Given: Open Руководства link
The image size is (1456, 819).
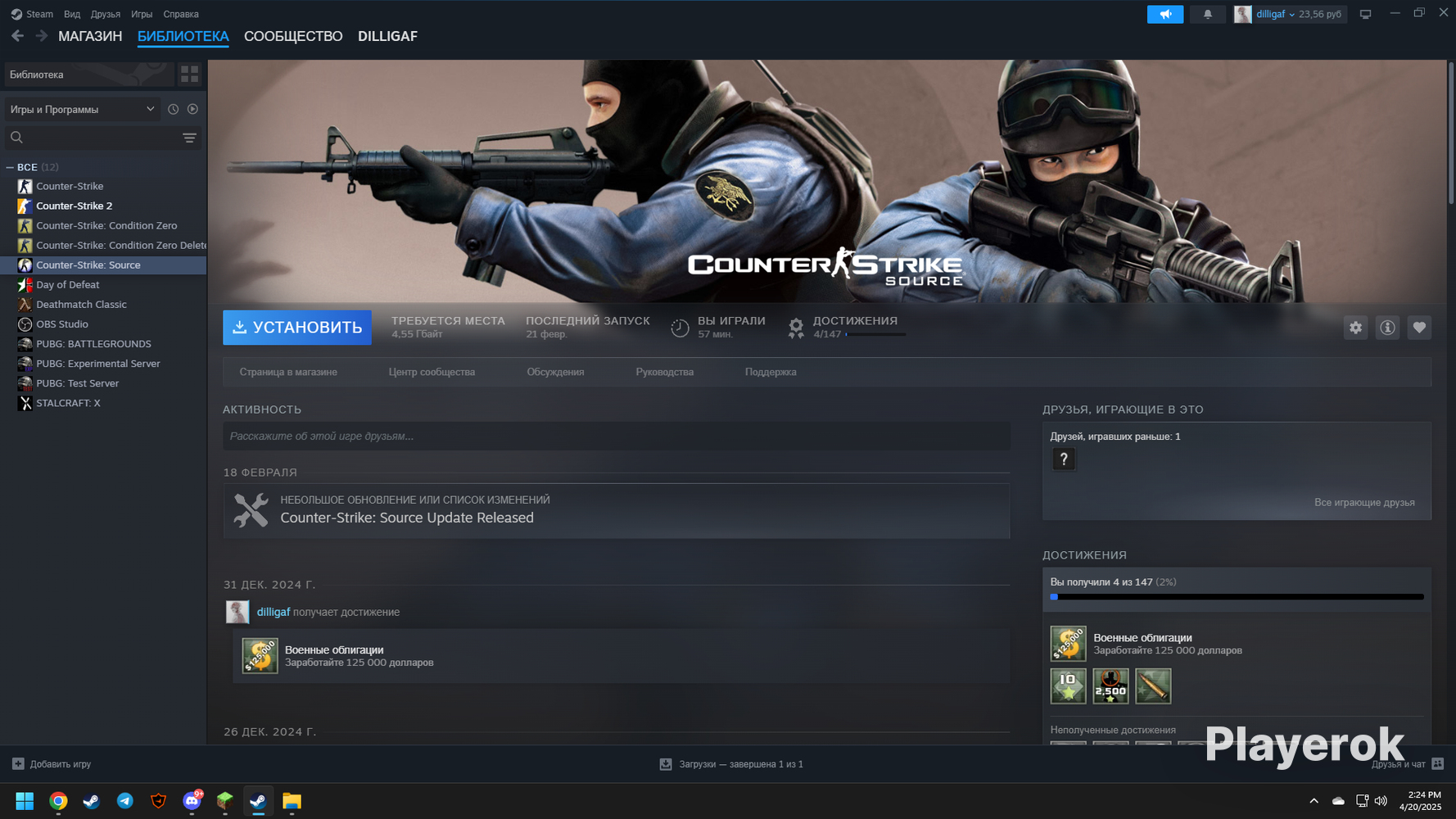Looking at the screenshot, I should [665, 372].
